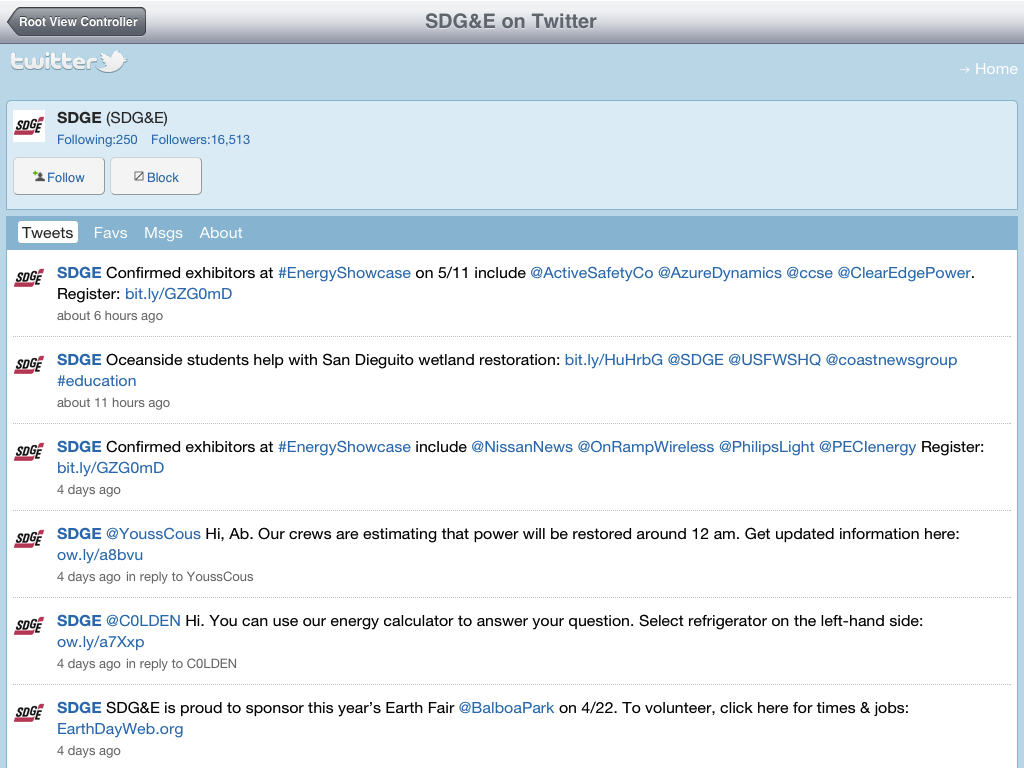The image size is (1024, 768).
Task: Click SDGE username on the Earth Fair tweet
Action: 79,707
